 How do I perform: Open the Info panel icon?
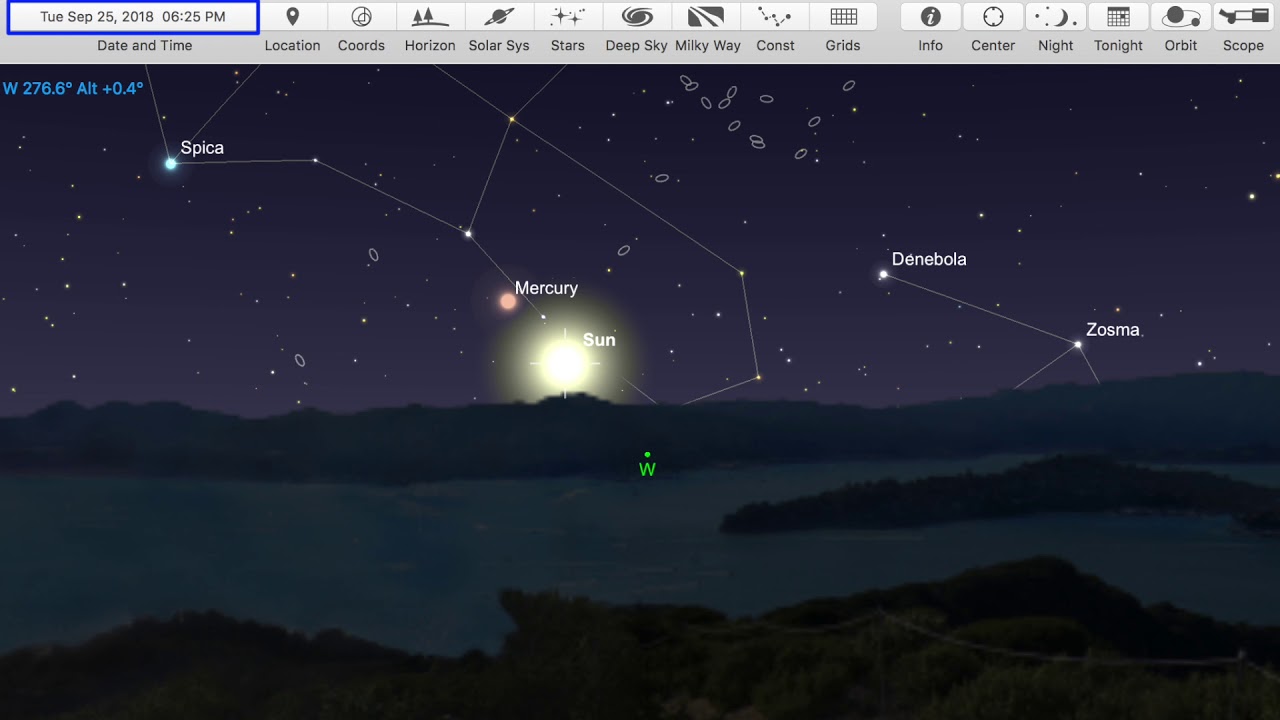931,17
